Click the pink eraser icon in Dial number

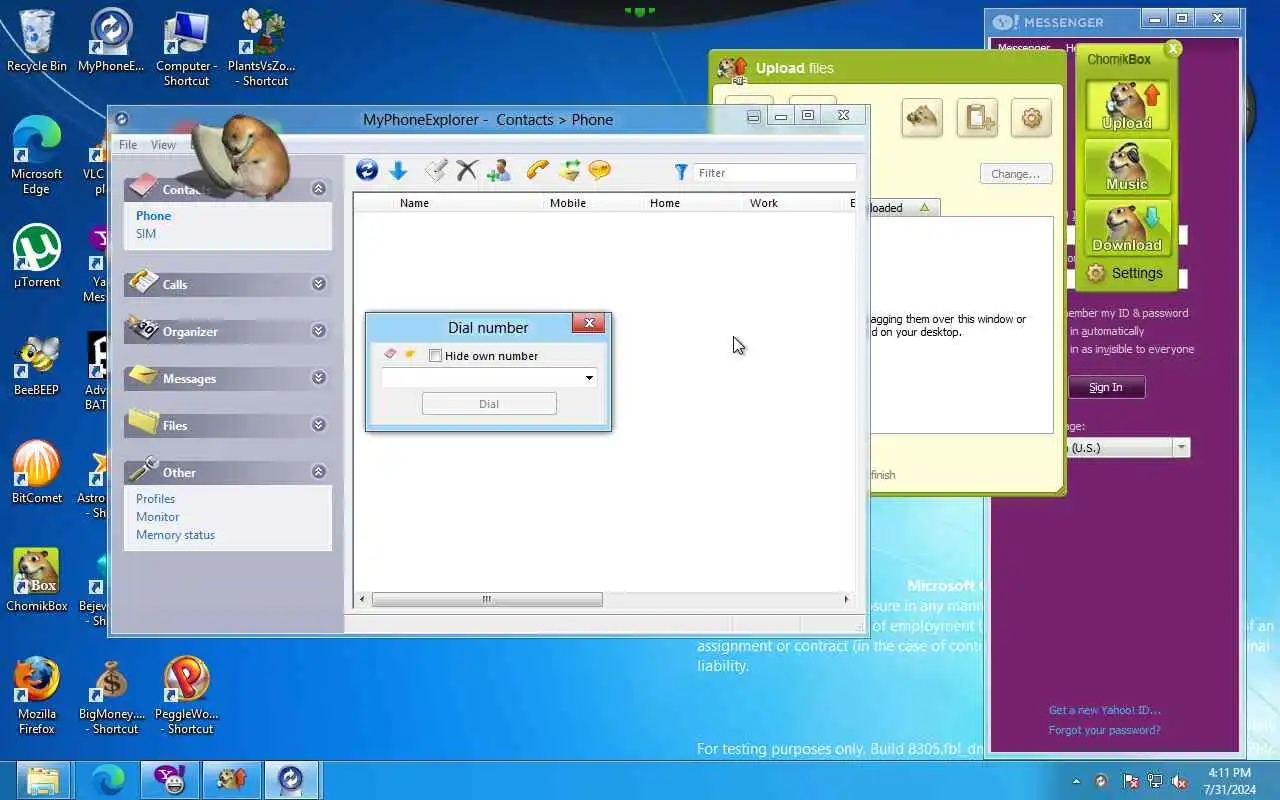click(x=390, y=354)
